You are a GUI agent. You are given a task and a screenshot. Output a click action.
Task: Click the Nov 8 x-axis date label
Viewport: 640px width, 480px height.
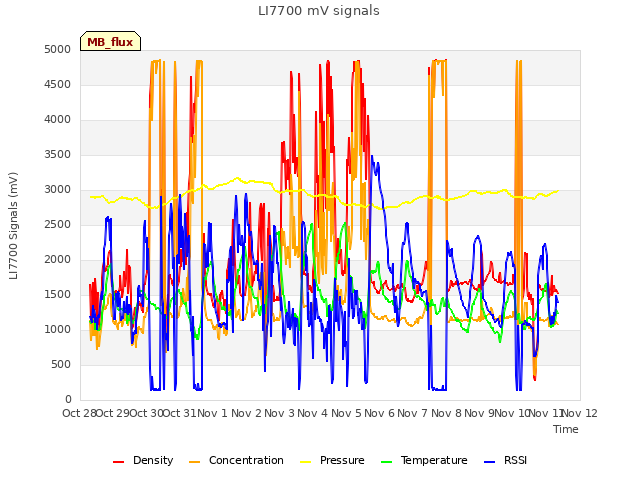tap(446, 413)
